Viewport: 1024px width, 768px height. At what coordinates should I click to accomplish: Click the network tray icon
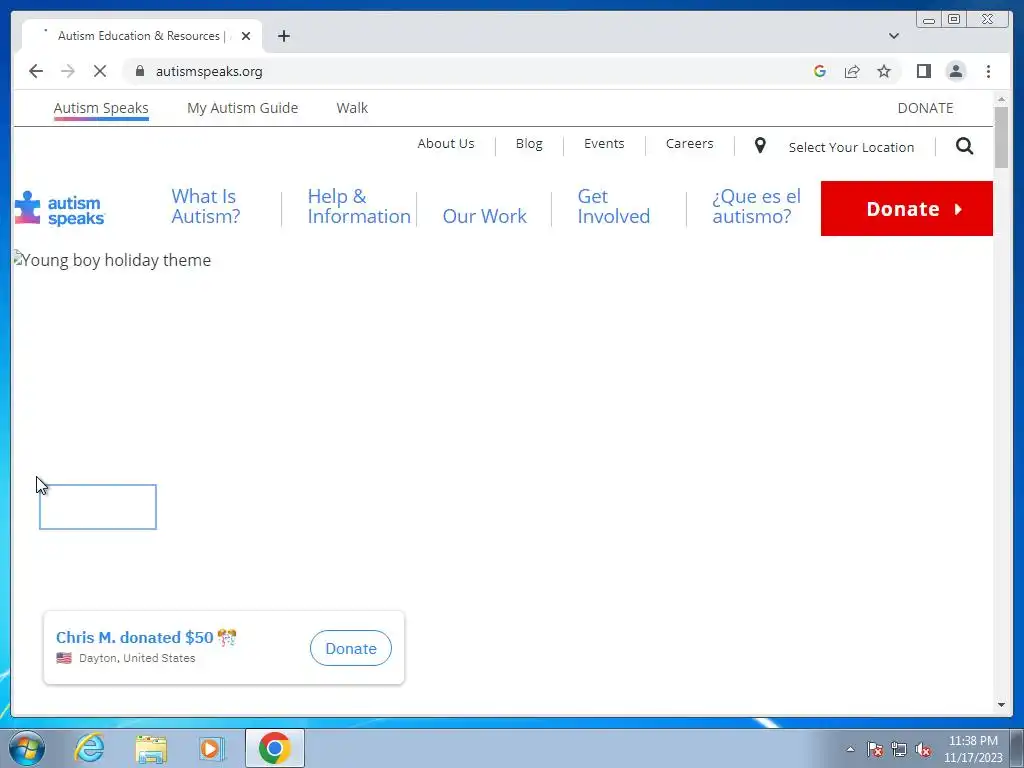pos(899,749)
